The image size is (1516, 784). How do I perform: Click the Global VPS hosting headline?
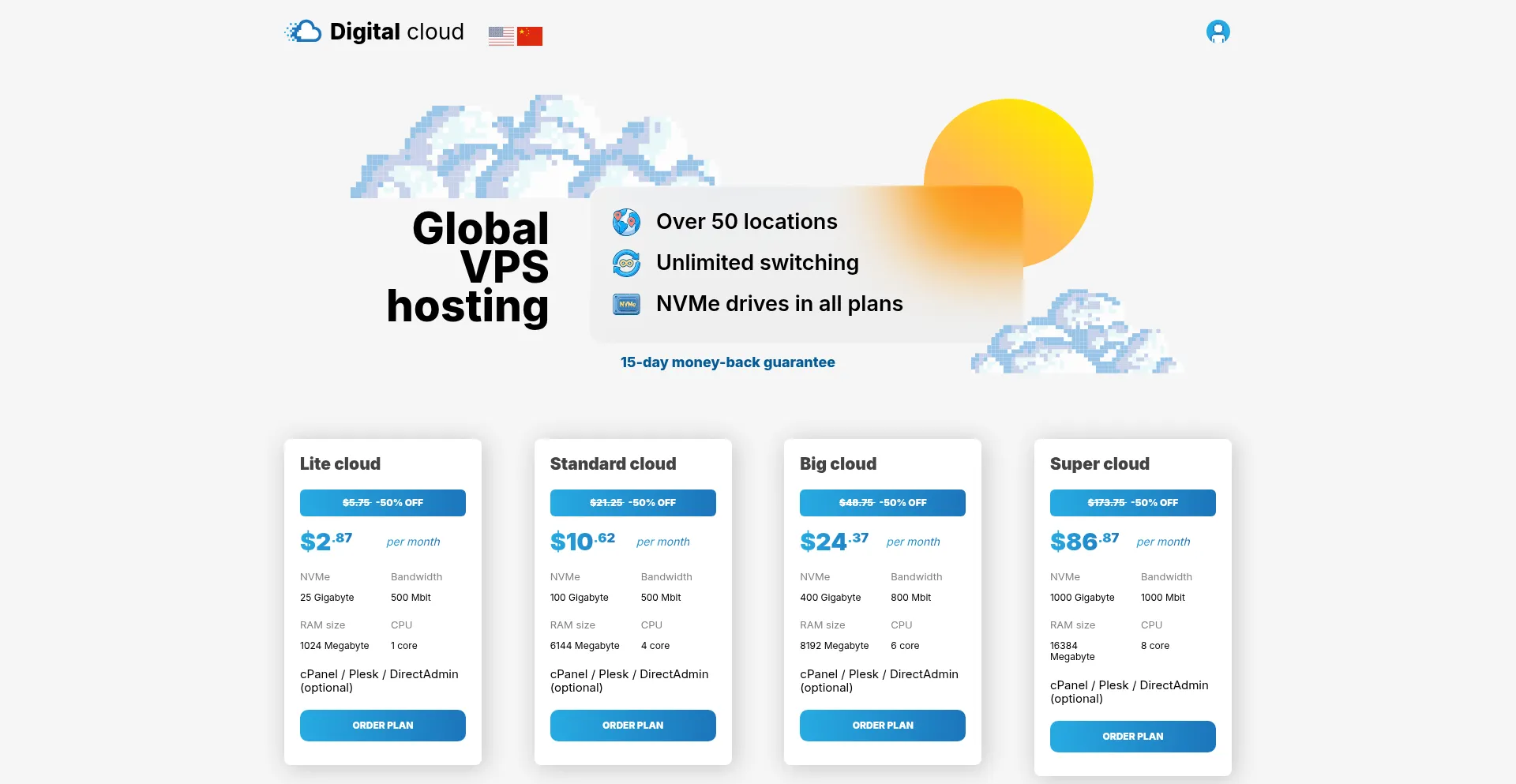click(474, 267)
